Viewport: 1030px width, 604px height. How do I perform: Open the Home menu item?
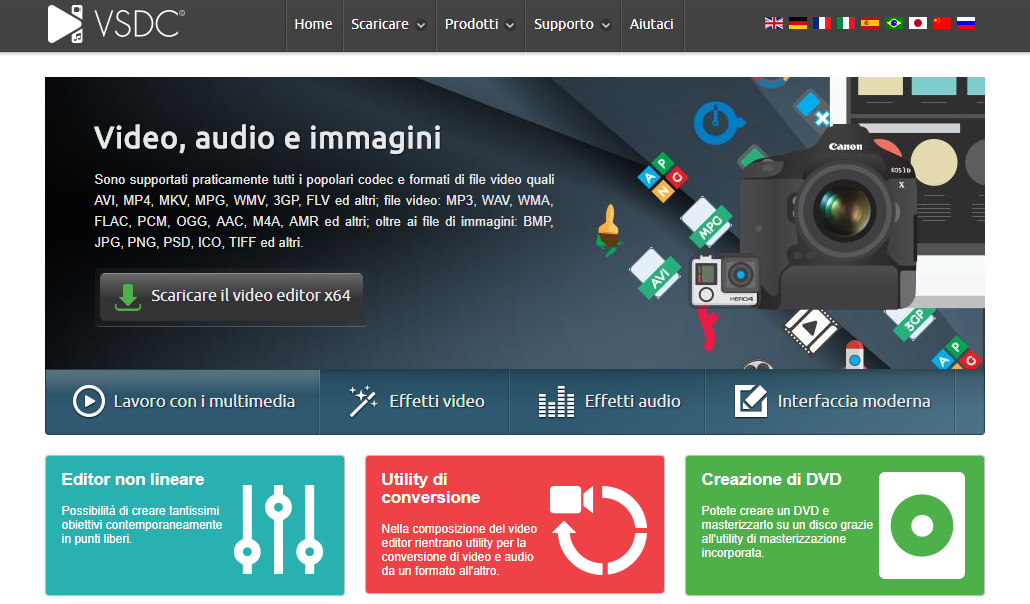pyautogui.click(x=313, y=24)
